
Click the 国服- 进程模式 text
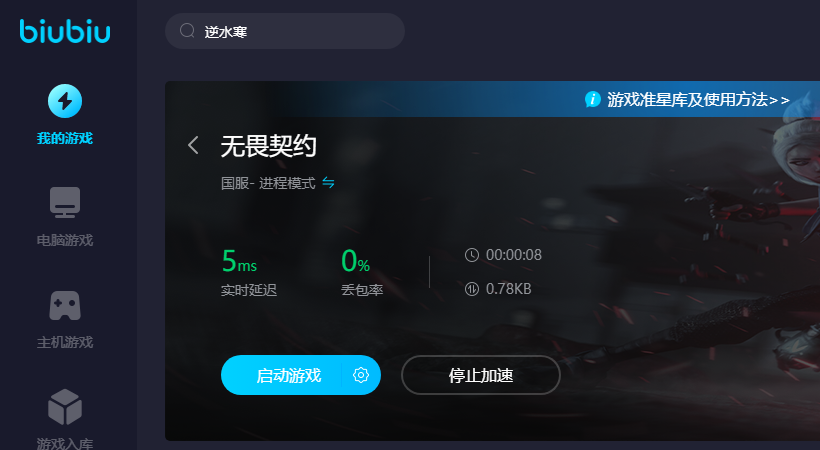point(268,183)
